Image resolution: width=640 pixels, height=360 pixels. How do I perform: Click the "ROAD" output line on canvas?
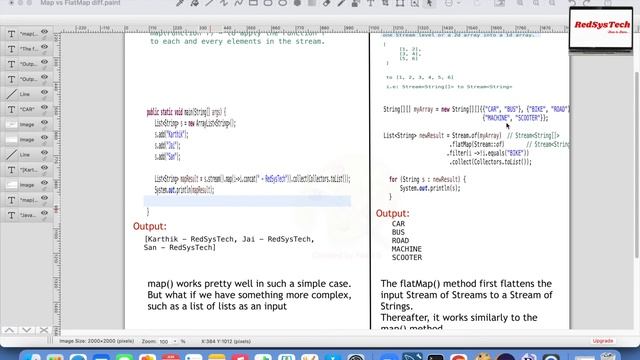[400, 241]
